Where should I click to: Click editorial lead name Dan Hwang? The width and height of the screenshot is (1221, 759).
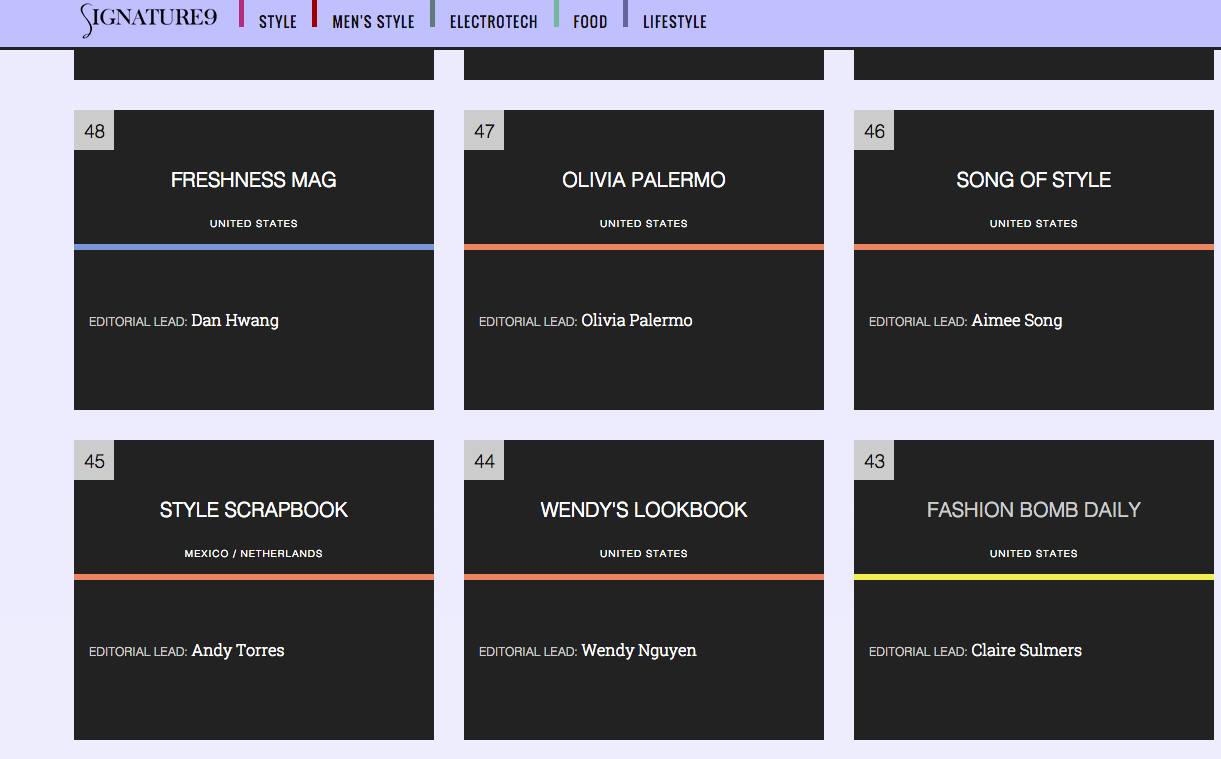point(235,321)
